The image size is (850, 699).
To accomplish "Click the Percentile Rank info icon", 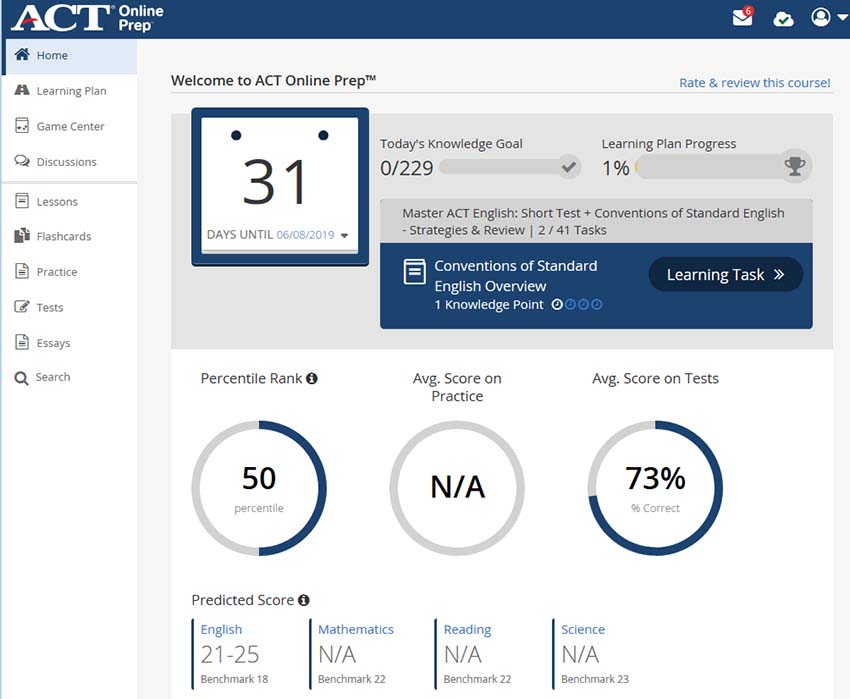I will [312, 379].
